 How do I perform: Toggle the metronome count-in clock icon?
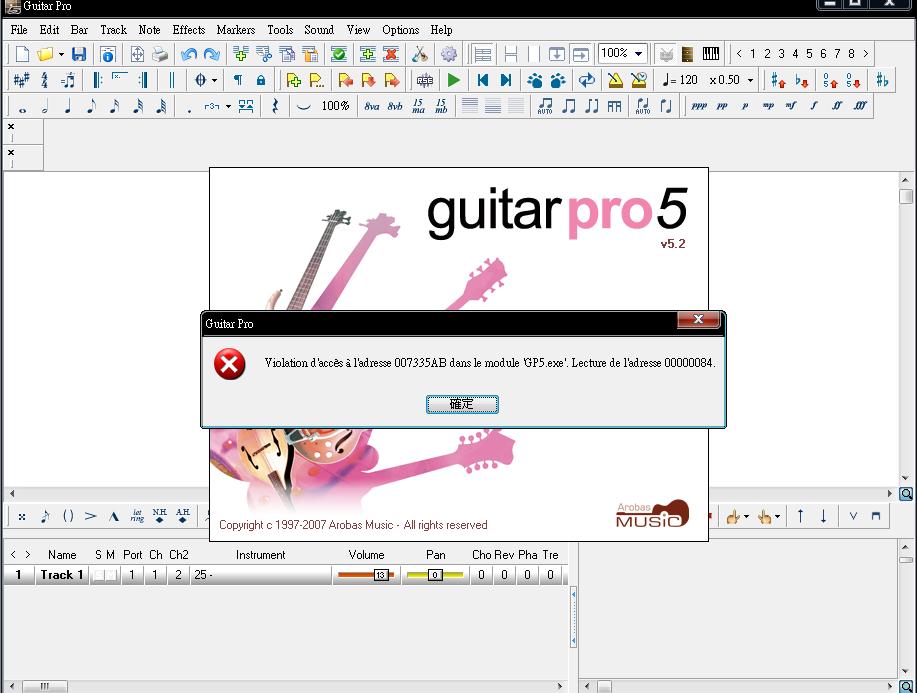[x=639, y=80]
